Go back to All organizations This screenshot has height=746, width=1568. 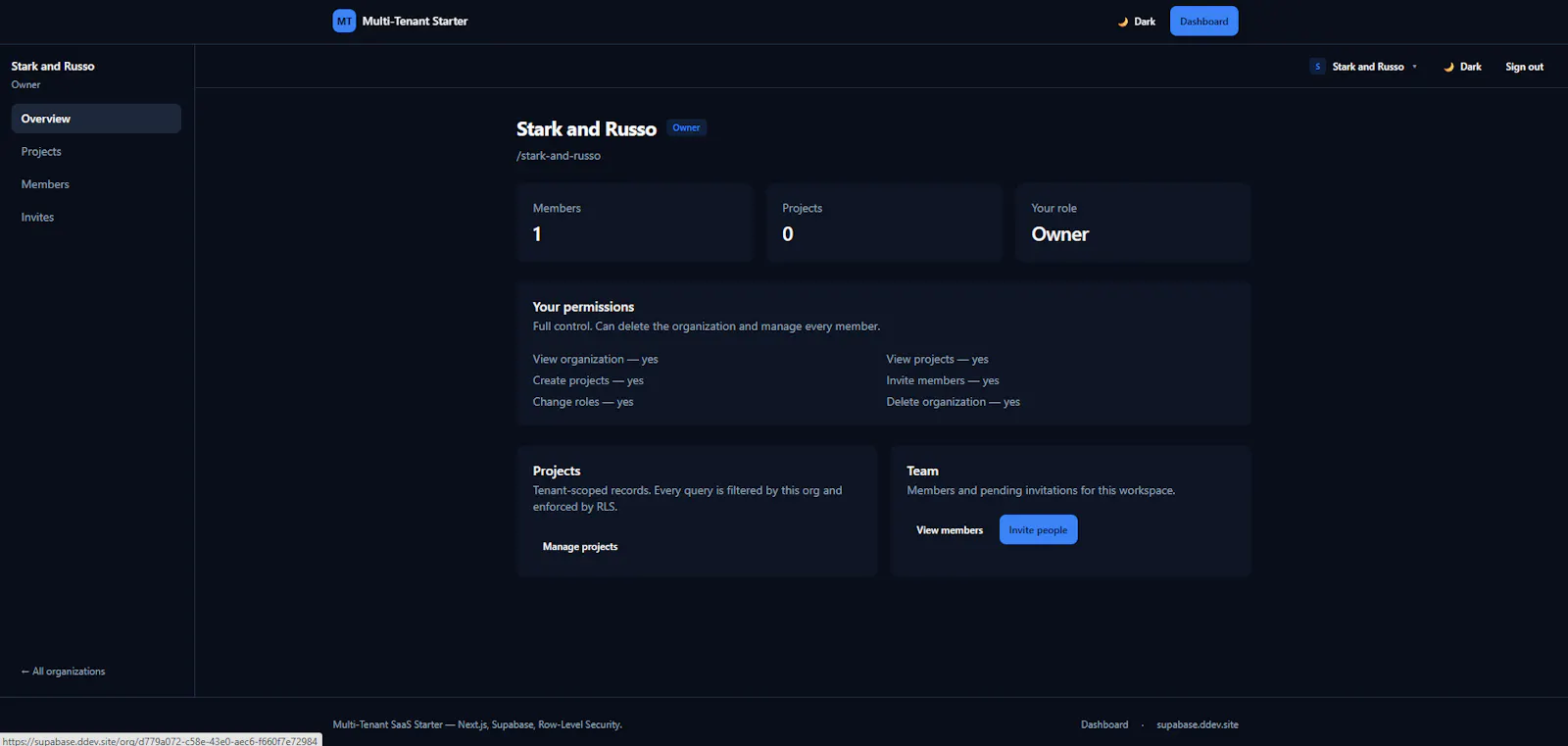(63, 671)
